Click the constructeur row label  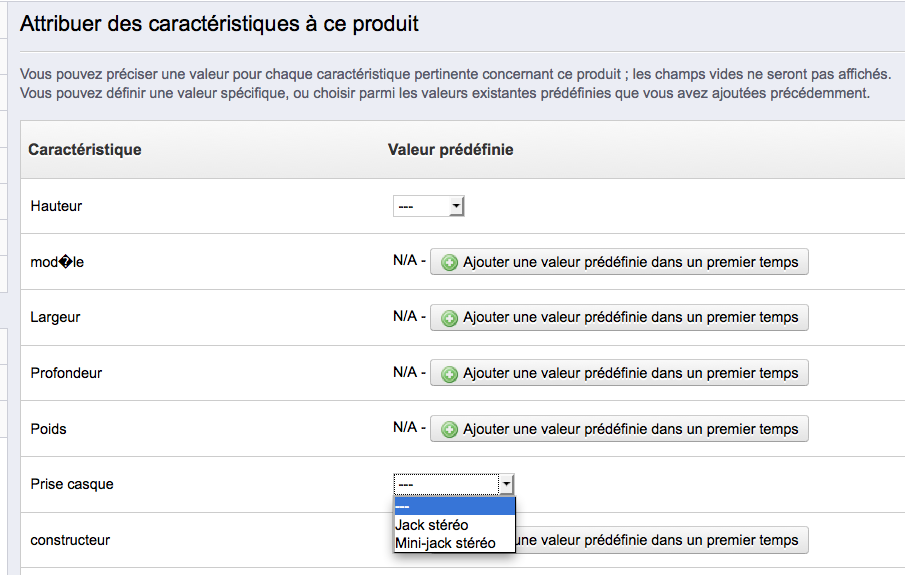(x=70, y=540)
